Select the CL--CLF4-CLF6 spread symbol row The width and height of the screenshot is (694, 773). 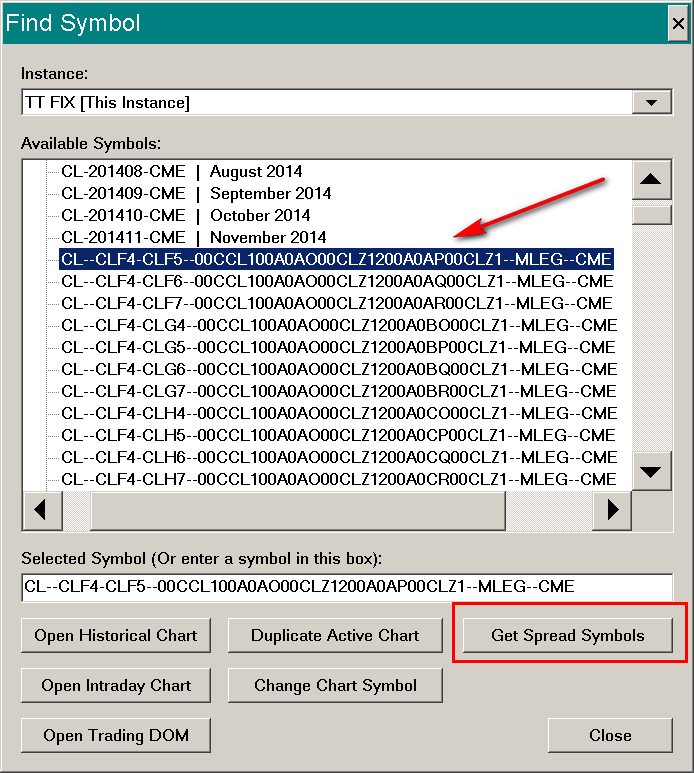coord(337,281)
